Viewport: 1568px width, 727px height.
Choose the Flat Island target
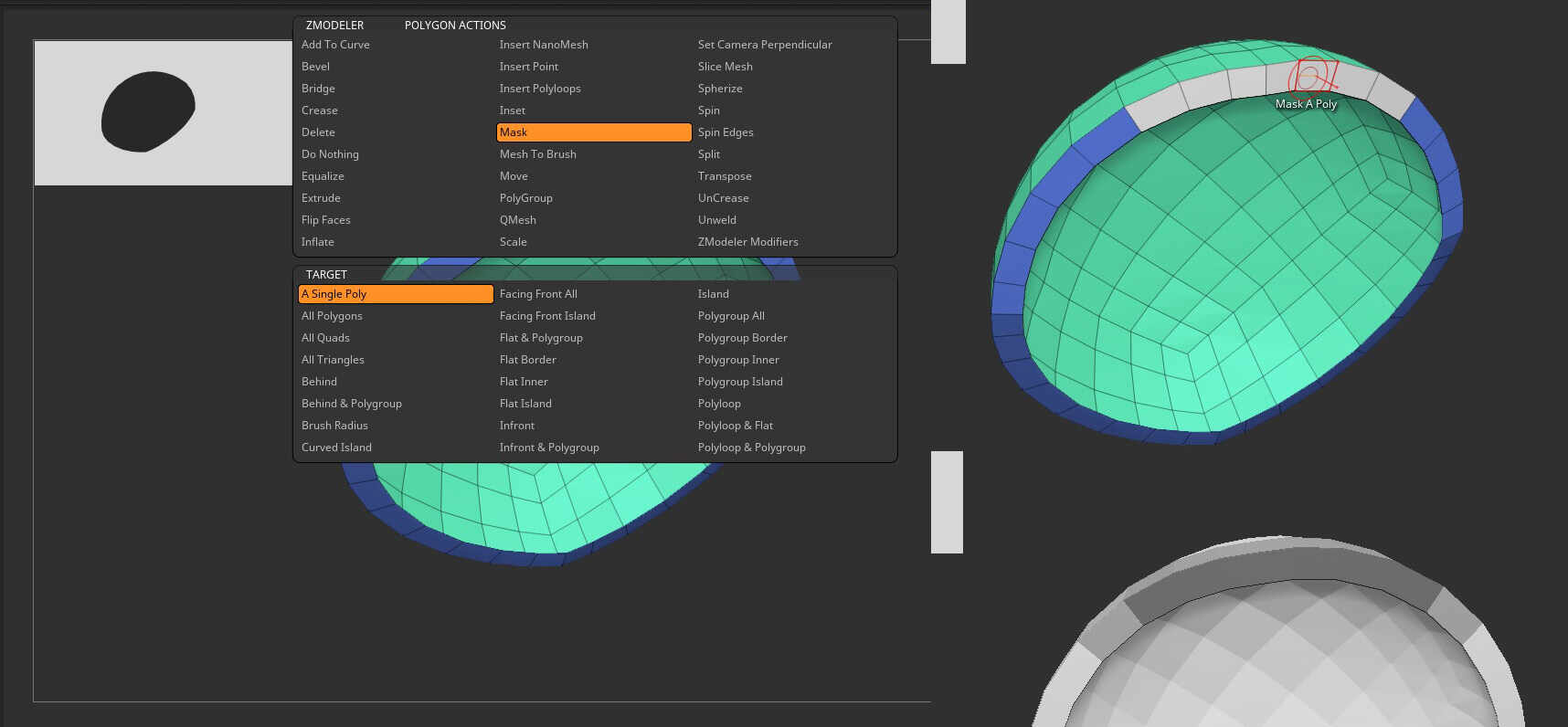click(524, 404)
